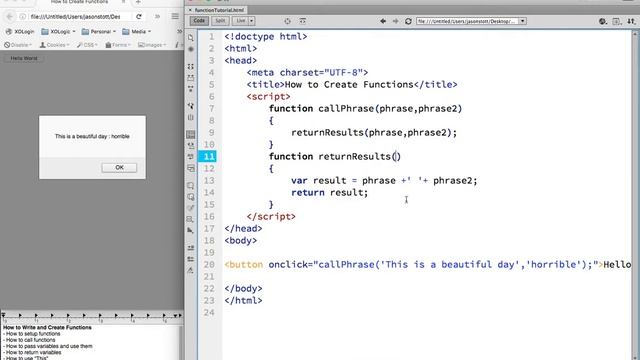The height and width of the screenshot is (360, 640).
Task: Click the Collapse Selection icon
Action: click(191, 78)
